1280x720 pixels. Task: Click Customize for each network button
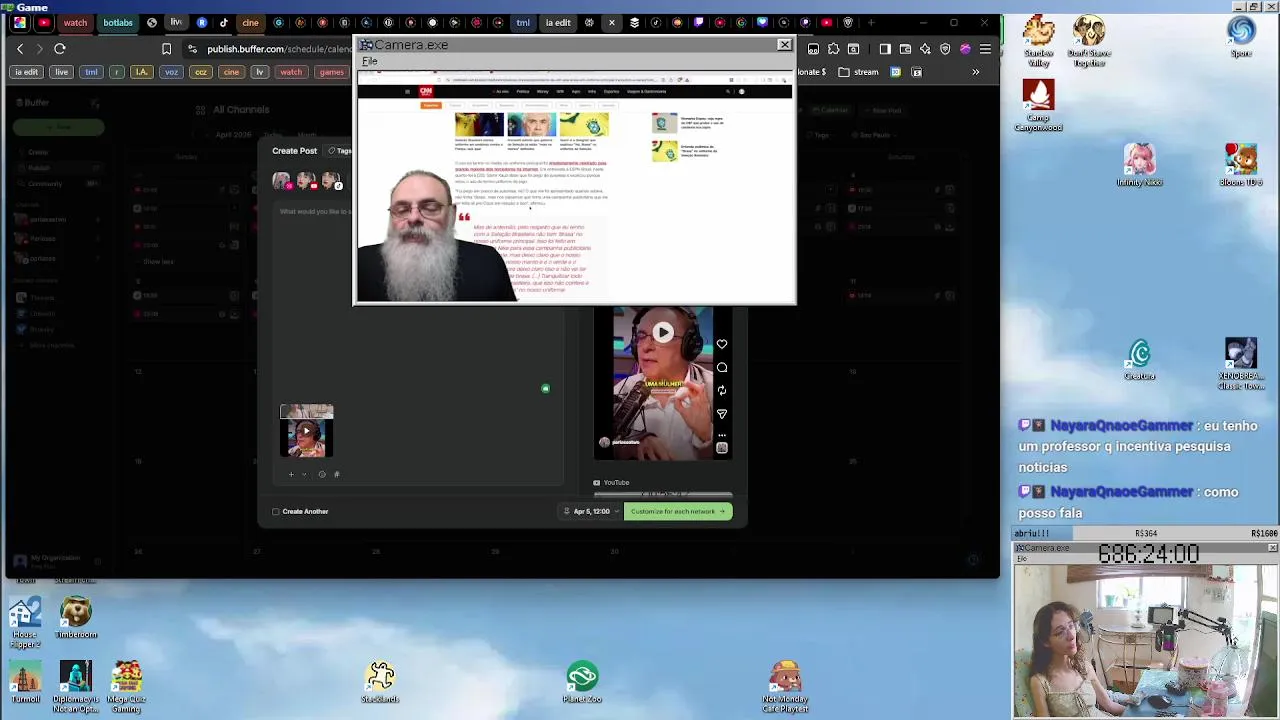(x=678, y=512)
